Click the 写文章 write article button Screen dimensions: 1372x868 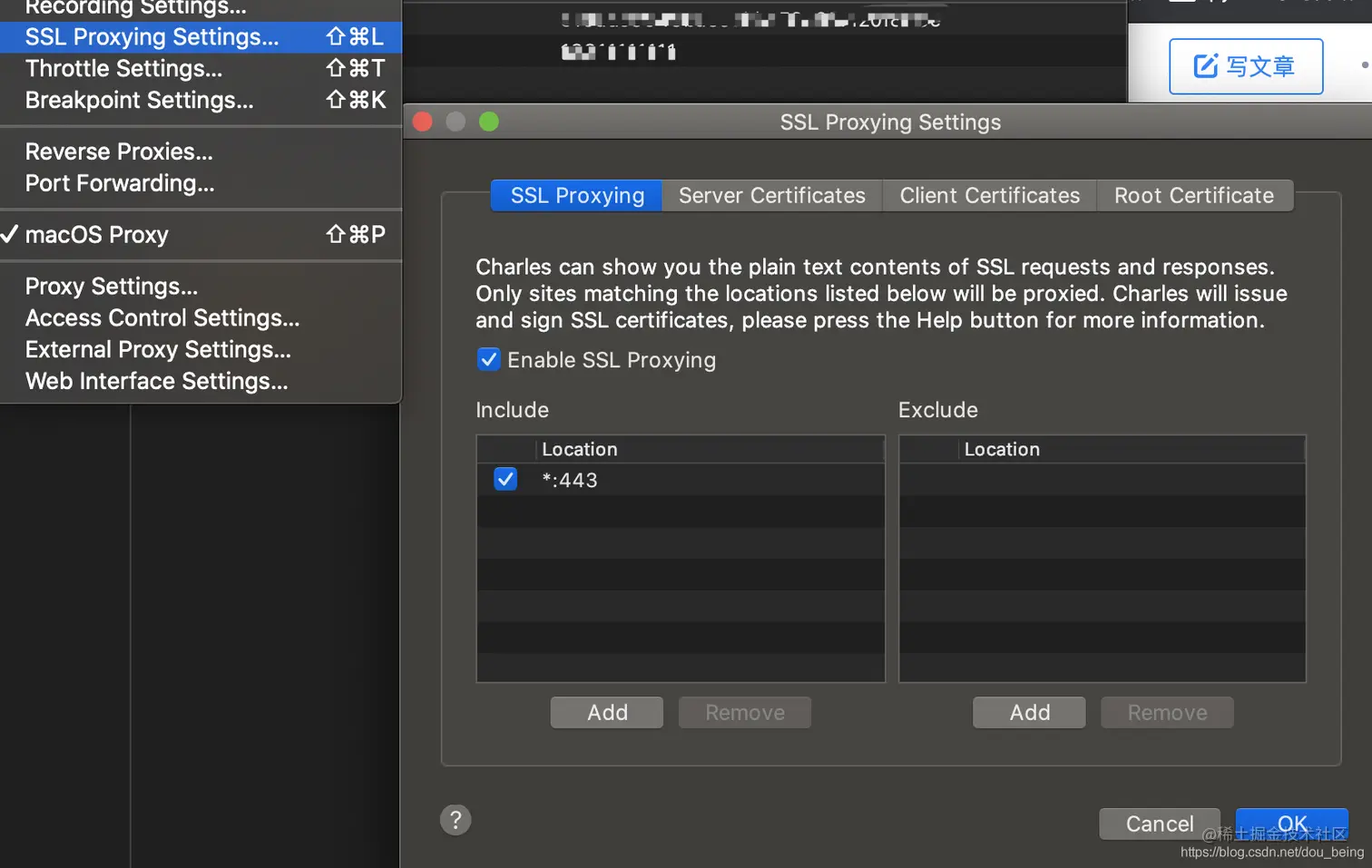click(1246, 66)
